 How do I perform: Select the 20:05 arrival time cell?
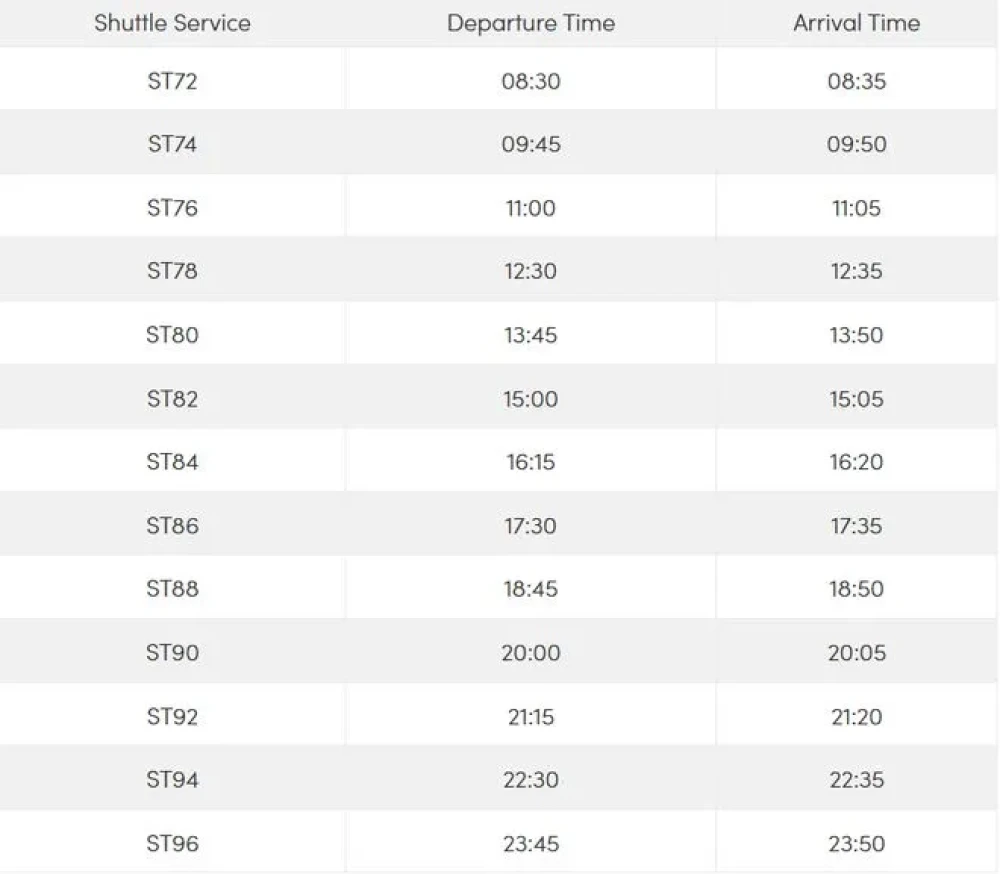tap(856, 653)
